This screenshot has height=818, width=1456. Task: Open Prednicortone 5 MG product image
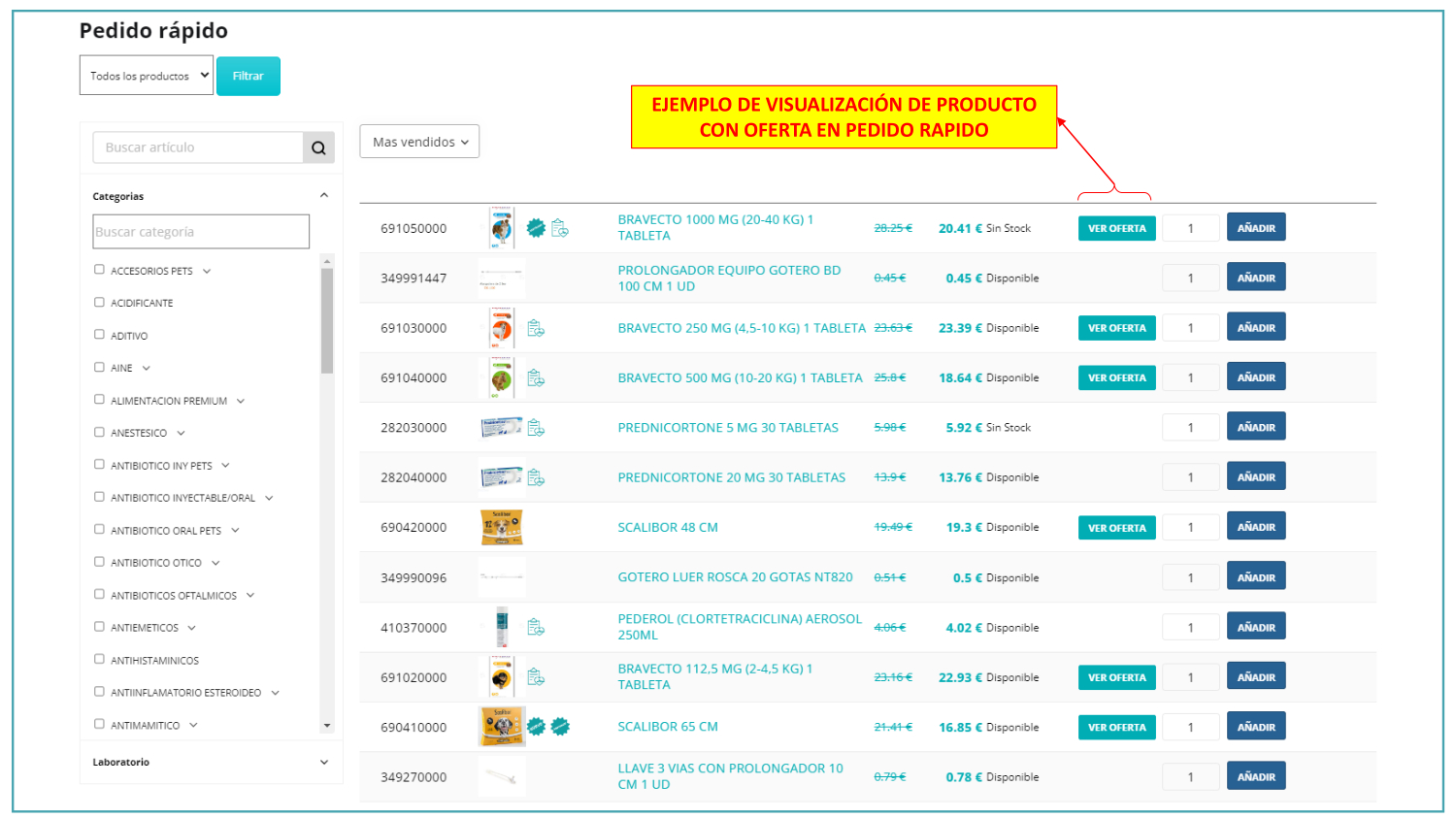pyautogui.click(x=502, y=427)
